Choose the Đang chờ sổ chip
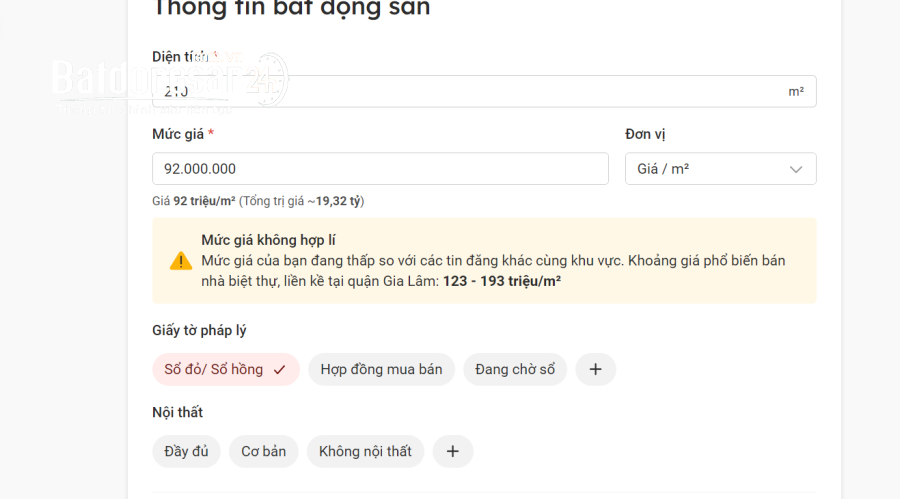This screenshot has height=499, width=900. pos(515,369)
